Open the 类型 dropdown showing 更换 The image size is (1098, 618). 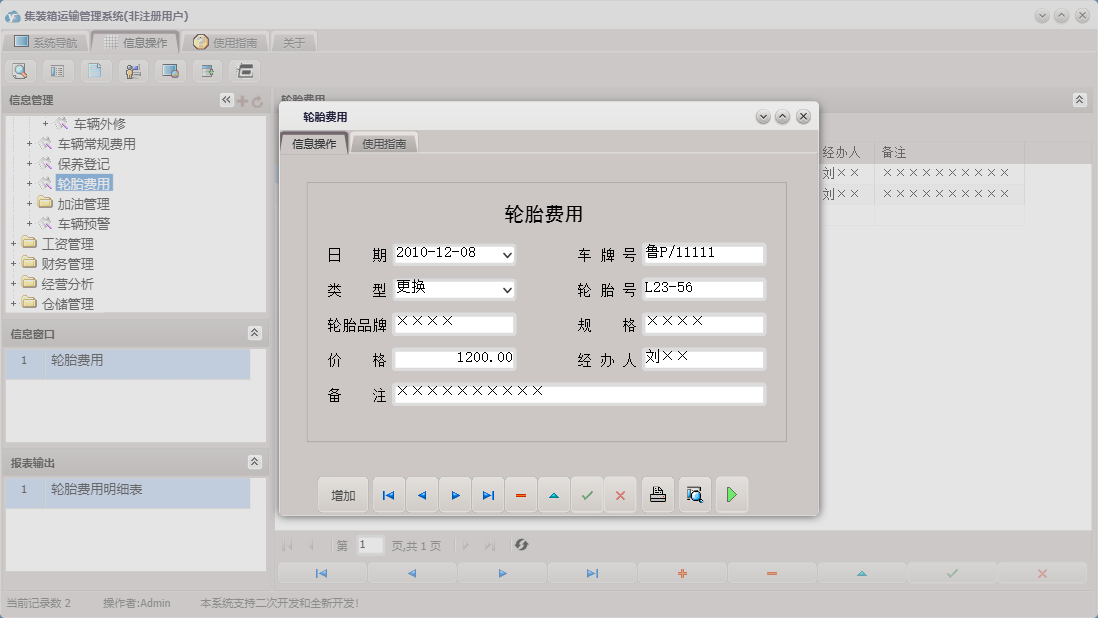(508, 289)
